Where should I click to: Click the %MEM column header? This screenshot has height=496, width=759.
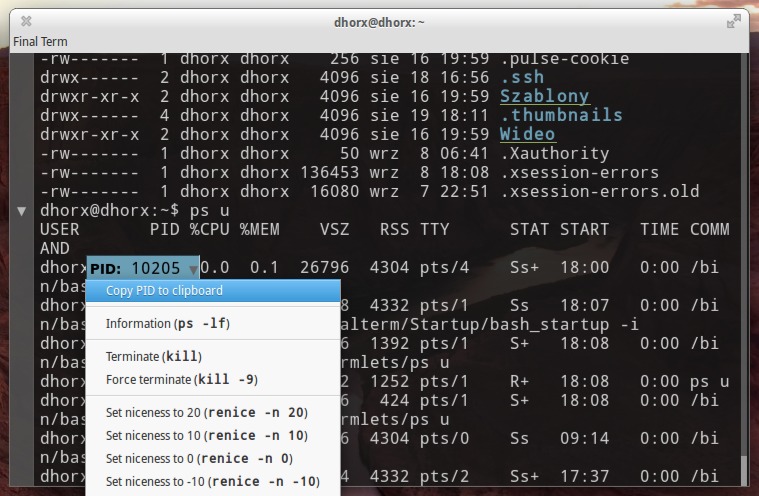click(259, 229)
